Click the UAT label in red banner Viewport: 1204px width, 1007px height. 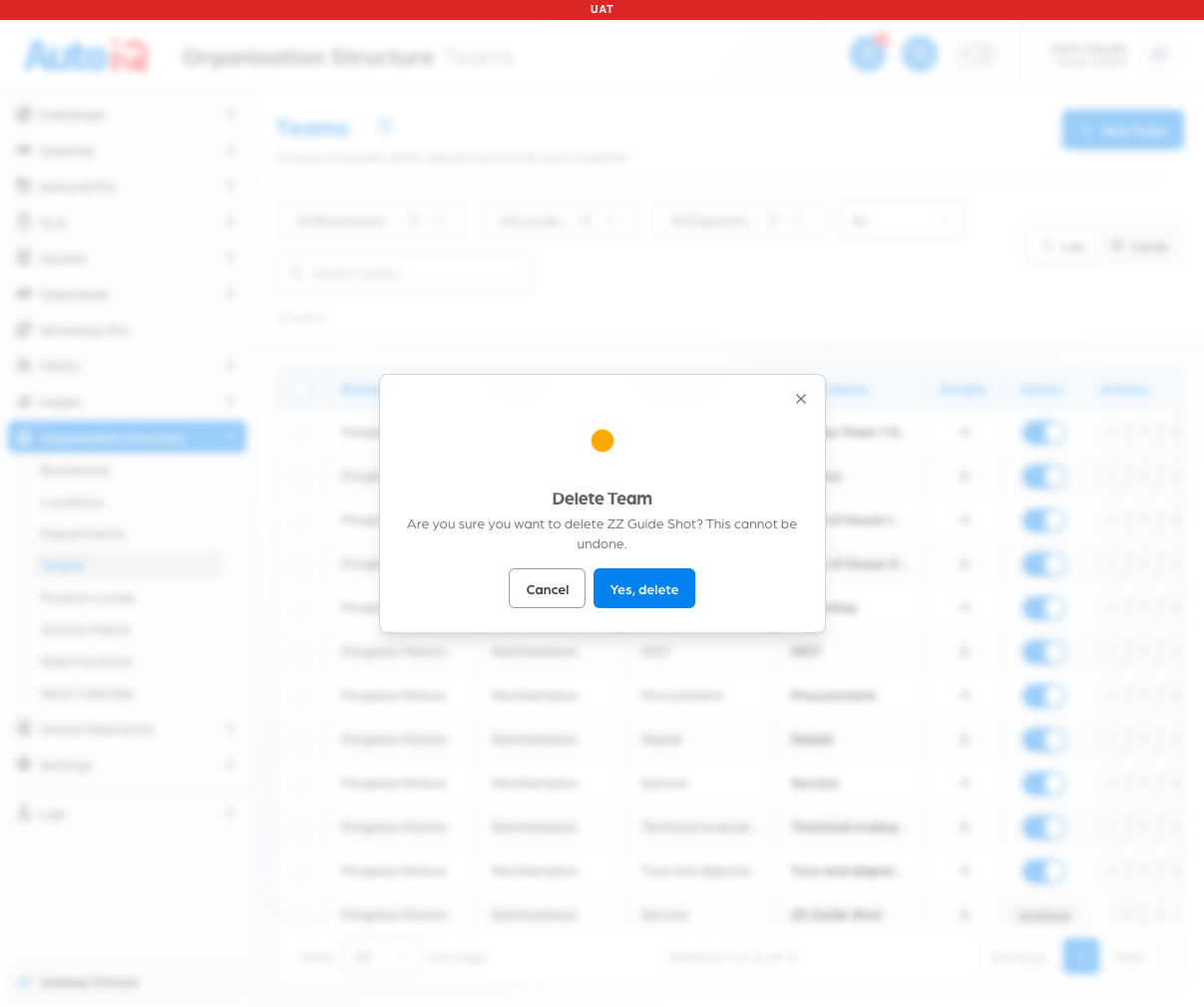point(602,9)
